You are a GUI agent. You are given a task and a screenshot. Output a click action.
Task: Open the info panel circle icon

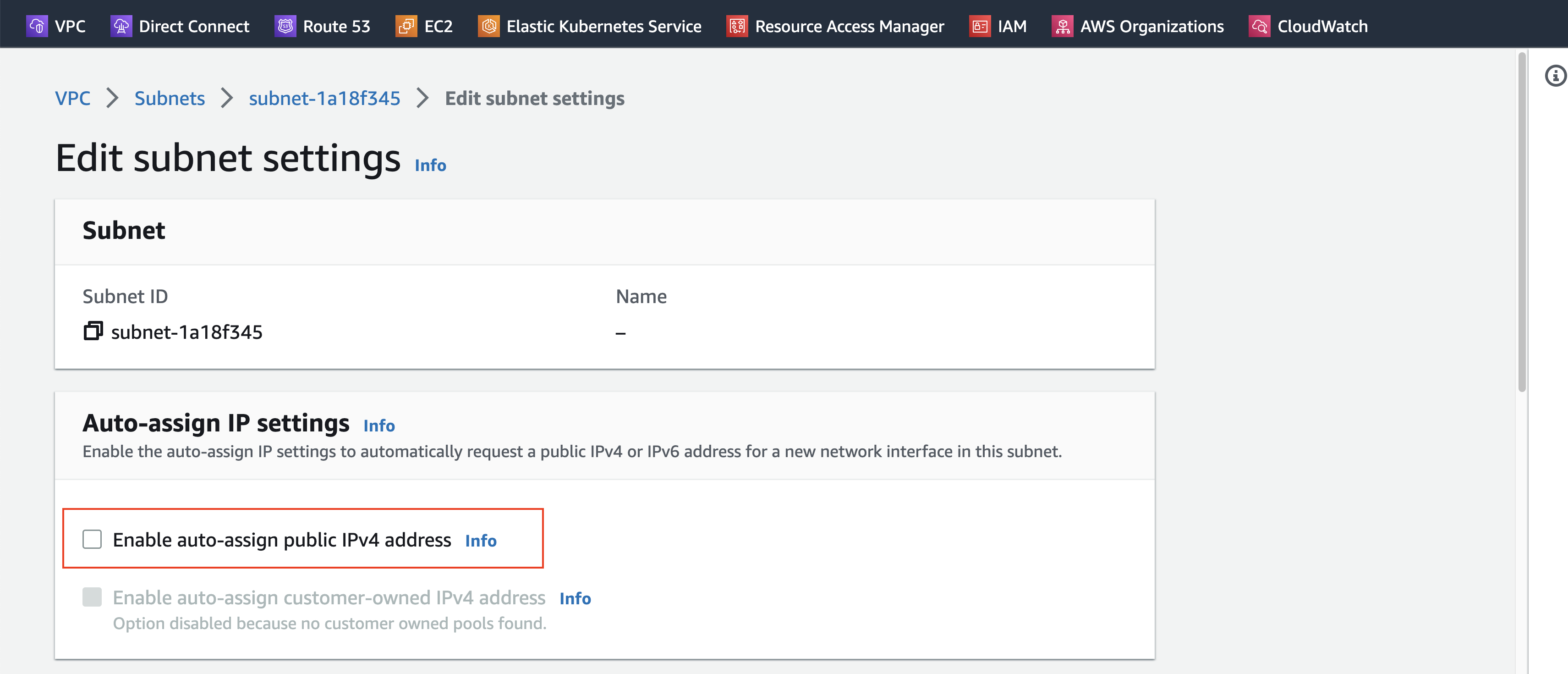point(1555,76)
